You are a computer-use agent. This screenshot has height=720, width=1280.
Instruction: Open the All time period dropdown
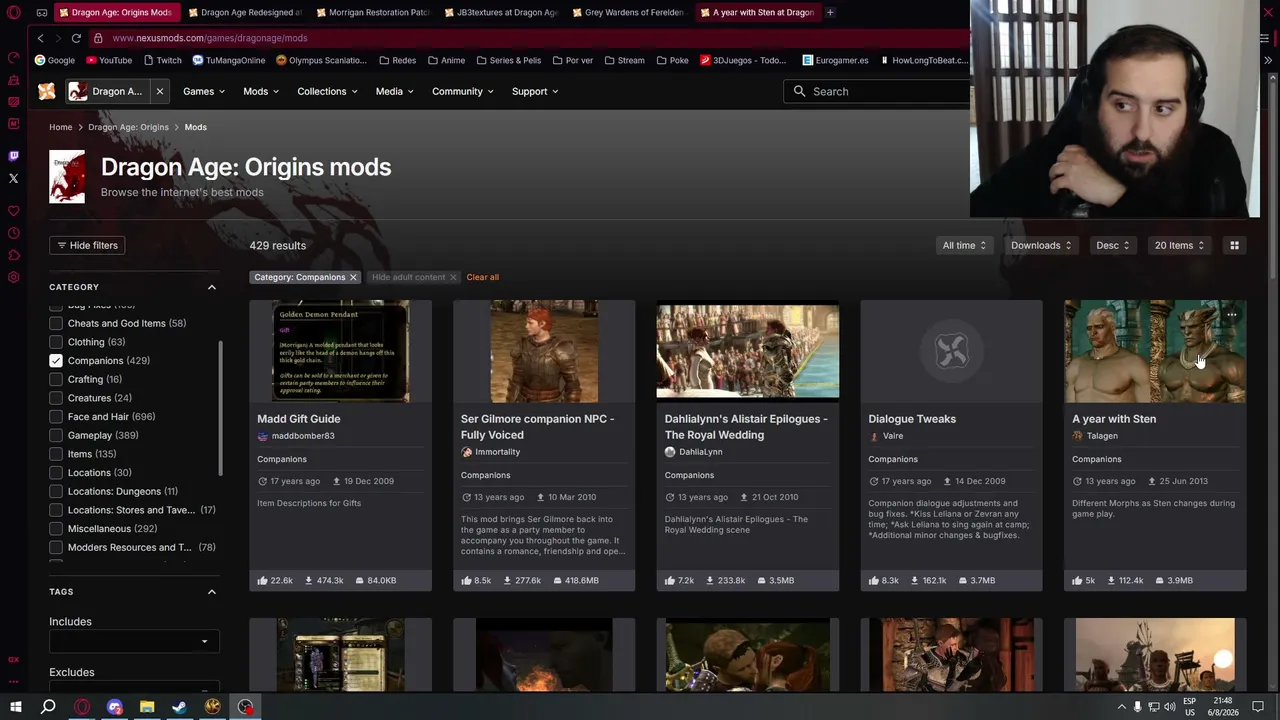964,245
